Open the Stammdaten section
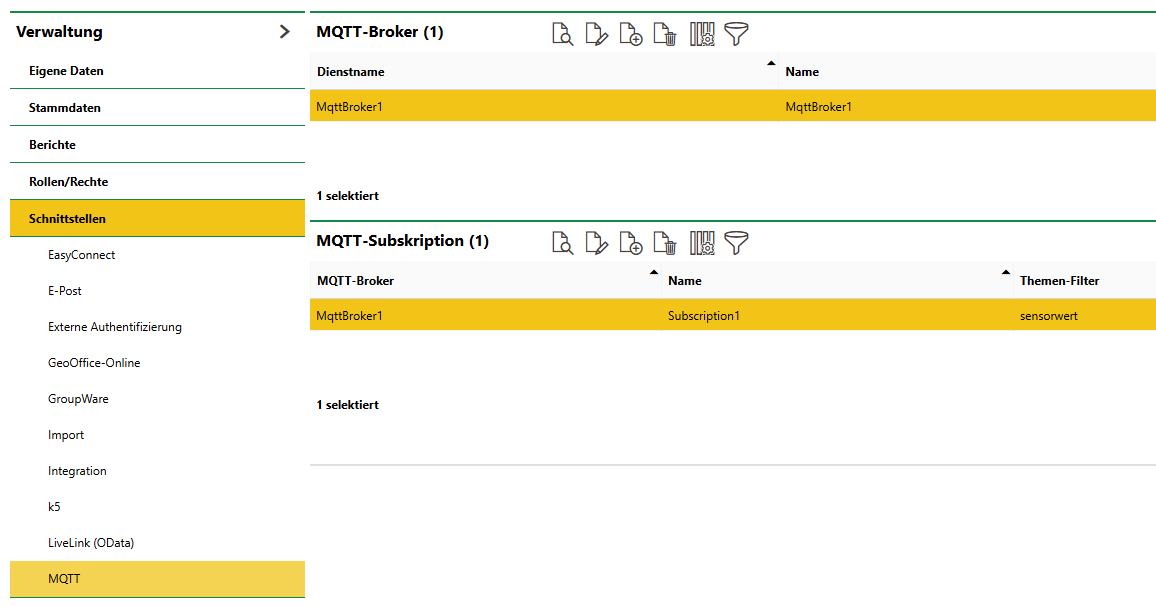 click(157, 108)
